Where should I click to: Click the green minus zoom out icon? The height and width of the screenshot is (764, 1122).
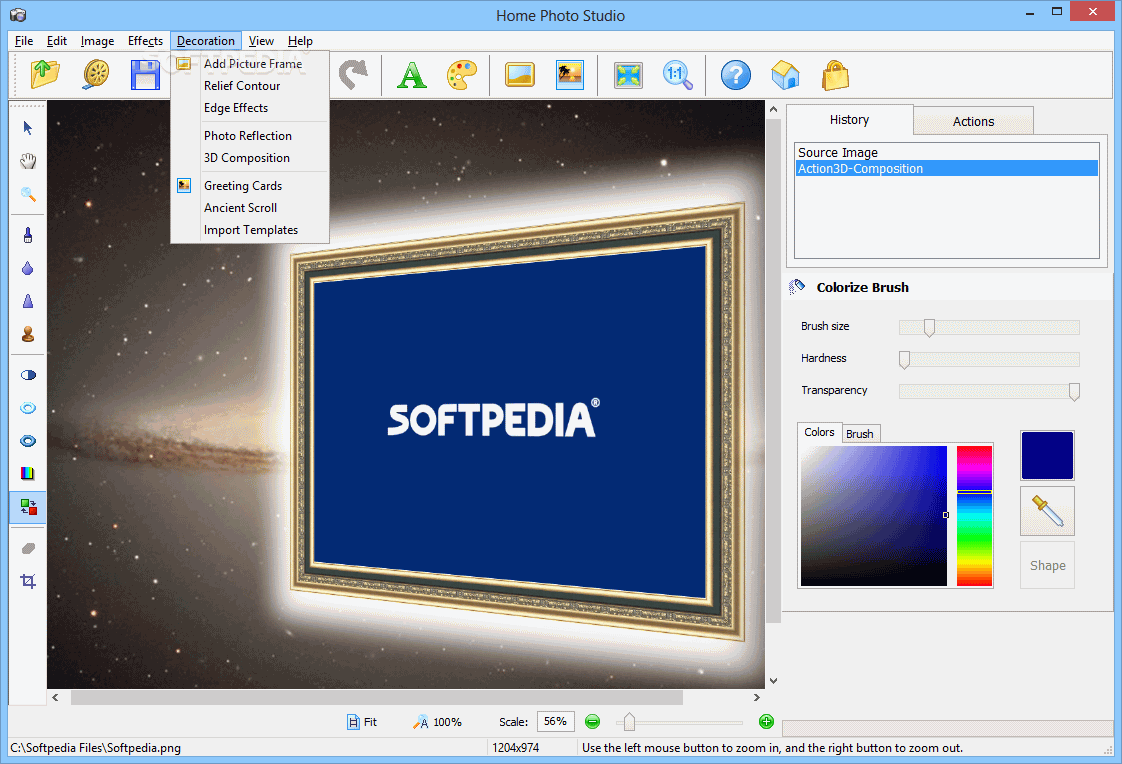point(592,721)
